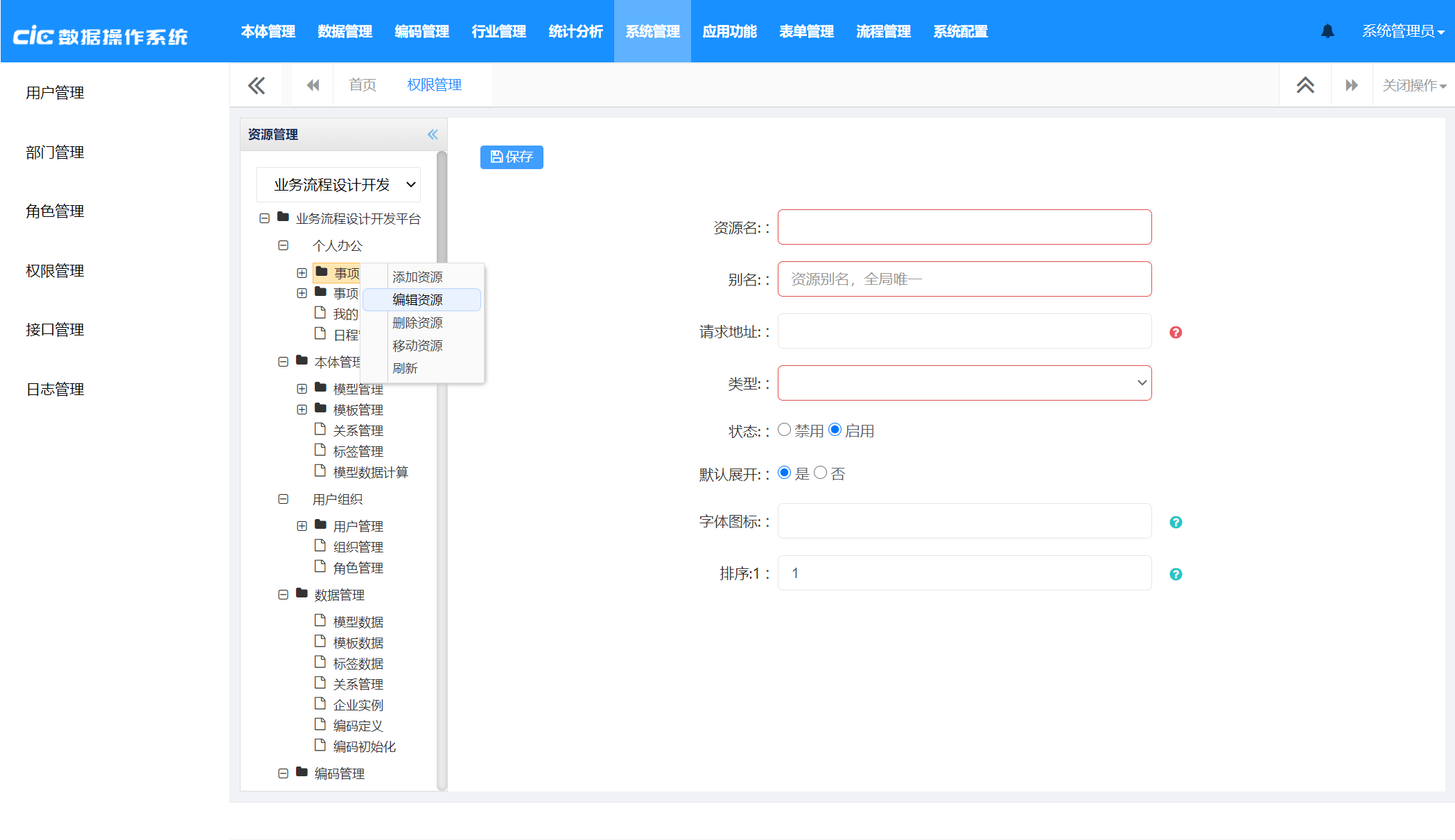Click the notification bell icon

tap(1327, 31)
